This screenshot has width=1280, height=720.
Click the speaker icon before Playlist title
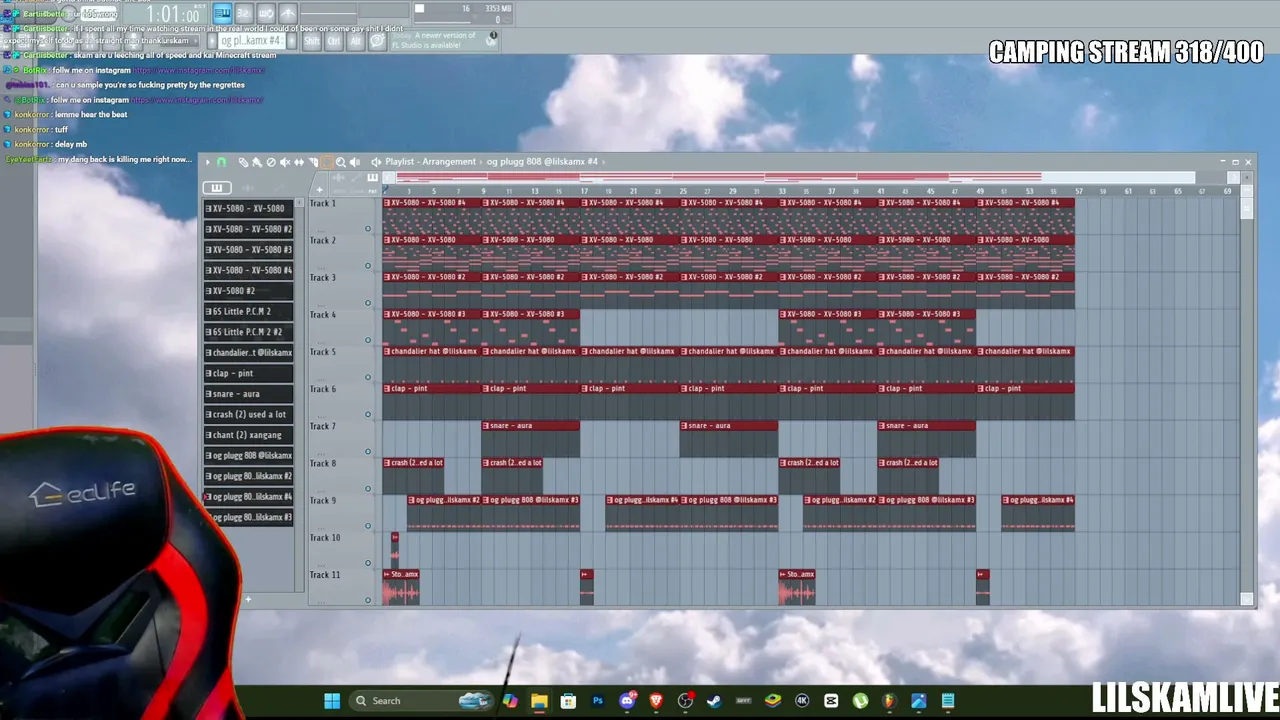pyautogui.click(x=376, y=162)
